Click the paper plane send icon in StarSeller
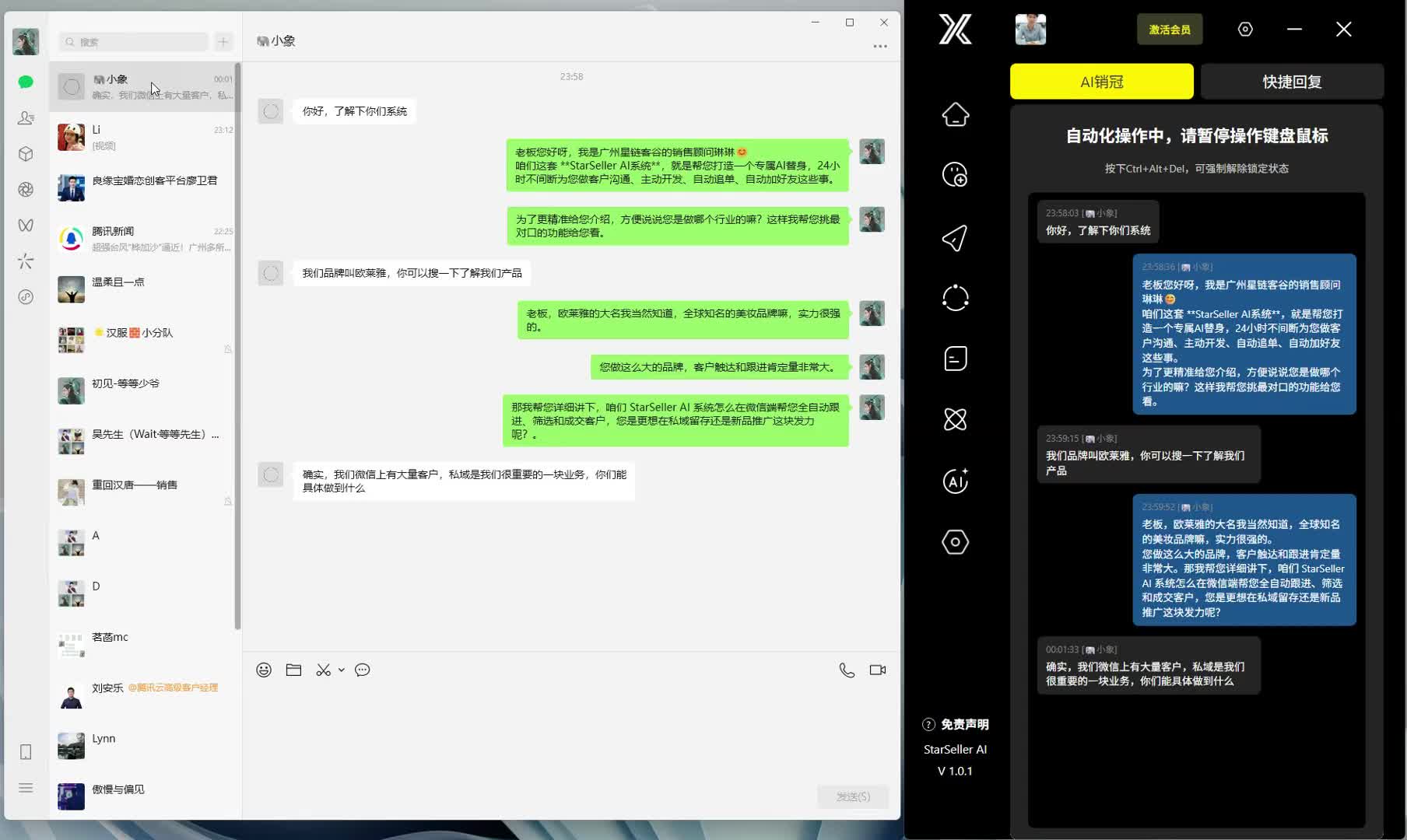 click(955, 238)
